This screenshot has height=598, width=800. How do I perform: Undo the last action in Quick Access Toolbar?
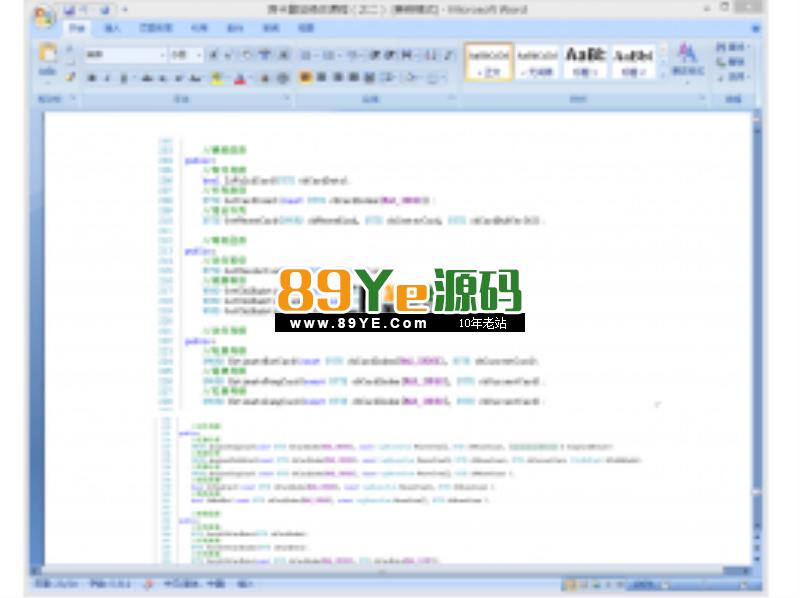84,10
